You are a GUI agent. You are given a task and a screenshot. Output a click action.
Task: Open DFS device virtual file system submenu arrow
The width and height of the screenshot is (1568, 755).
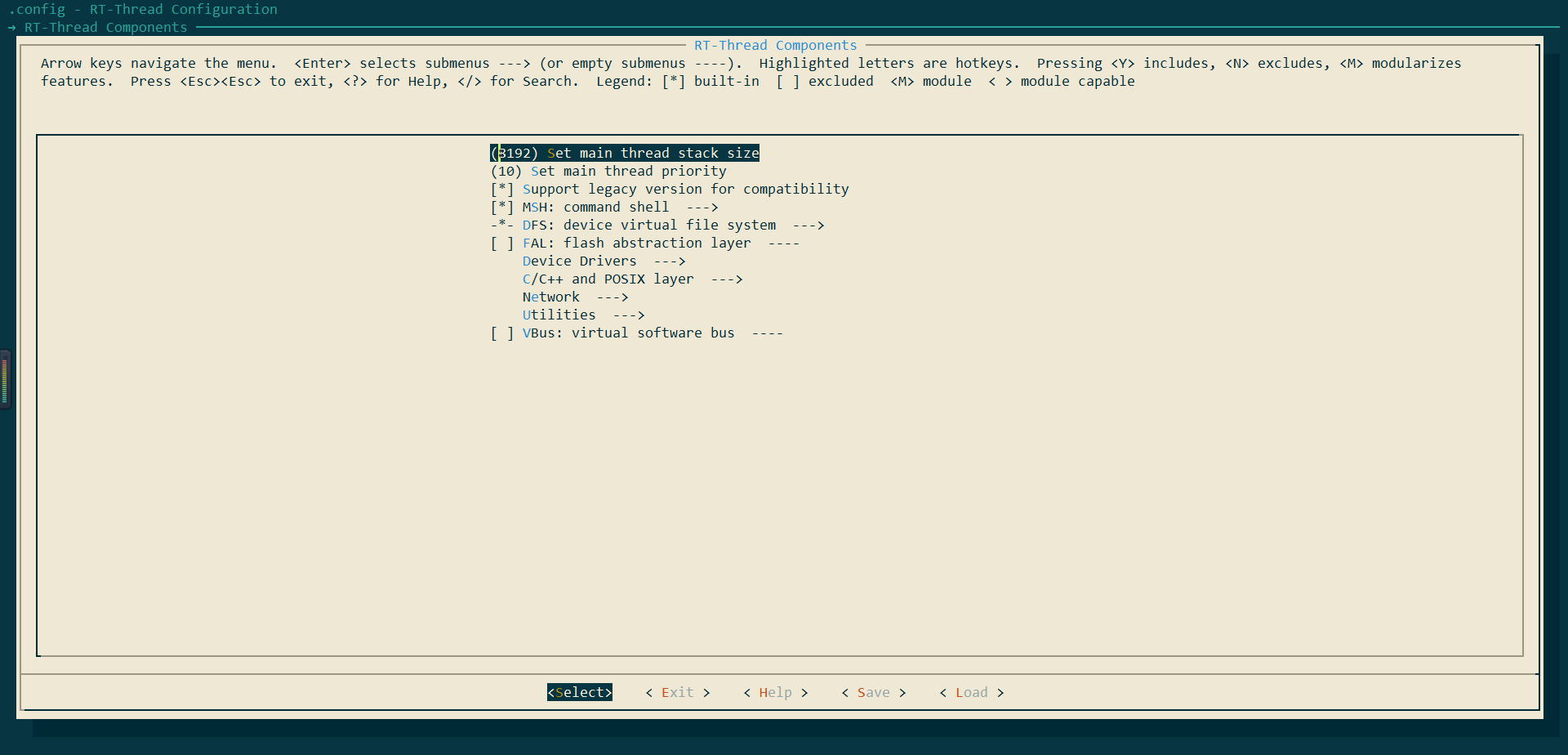pos(808,225)
